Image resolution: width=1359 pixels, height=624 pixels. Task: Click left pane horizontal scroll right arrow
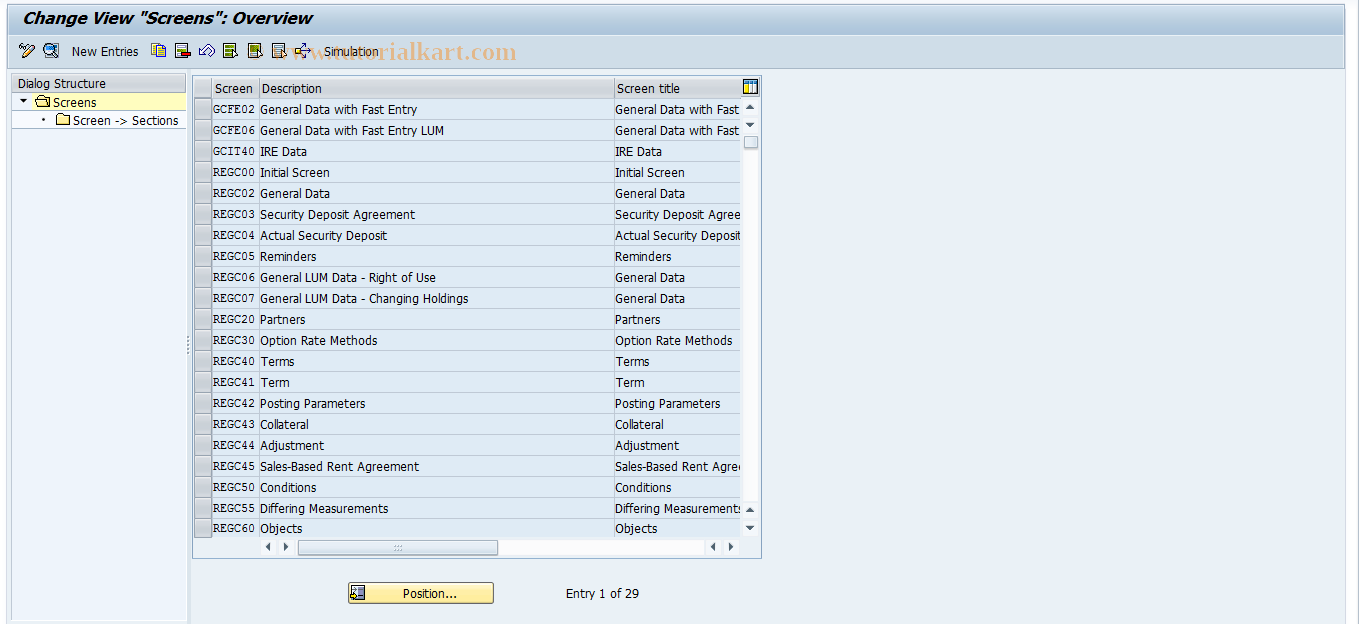[286, 547]
